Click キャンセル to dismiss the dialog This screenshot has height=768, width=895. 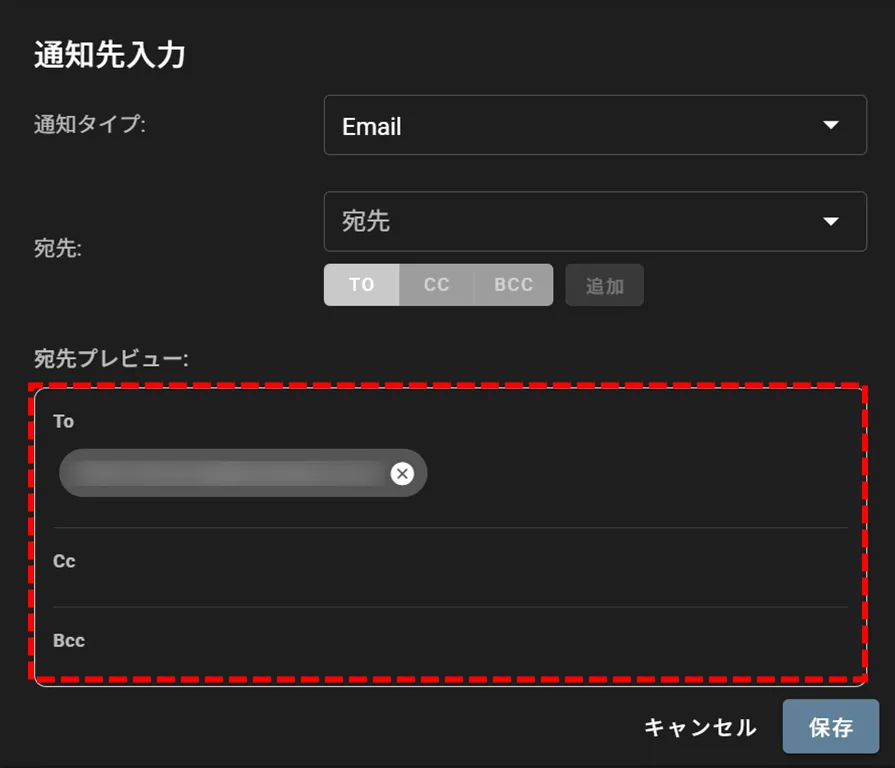(x=700, y=727)
